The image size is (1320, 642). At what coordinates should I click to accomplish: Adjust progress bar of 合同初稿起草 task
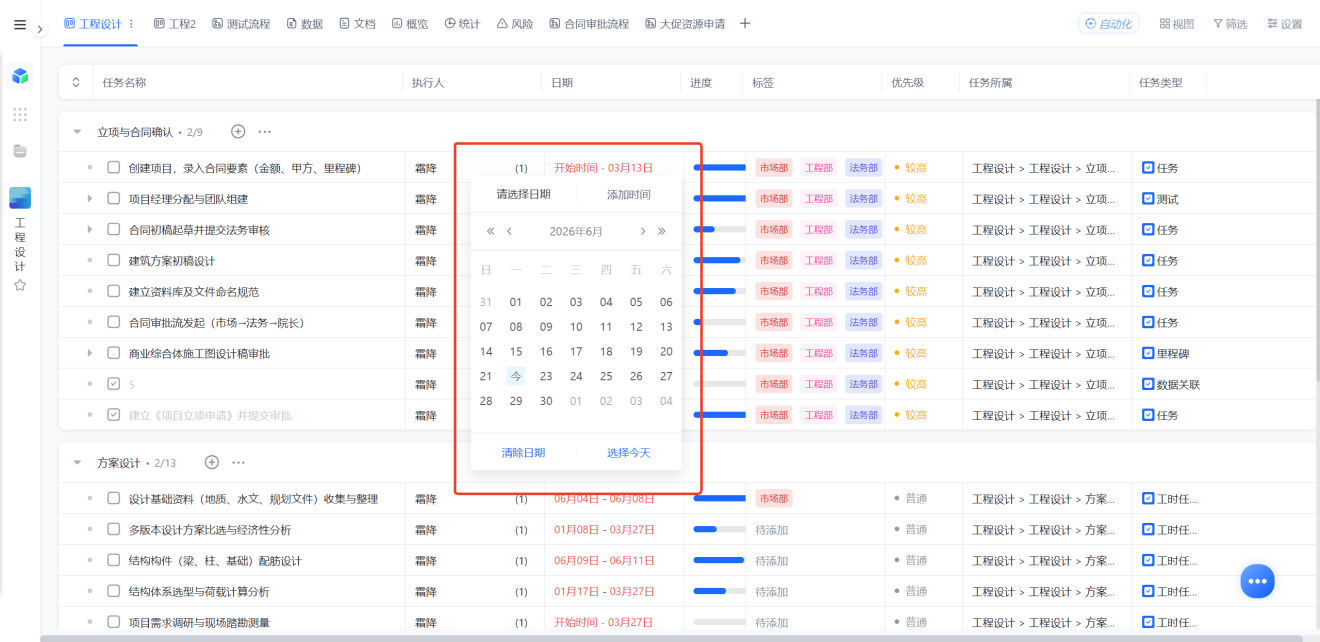point(720,230)
